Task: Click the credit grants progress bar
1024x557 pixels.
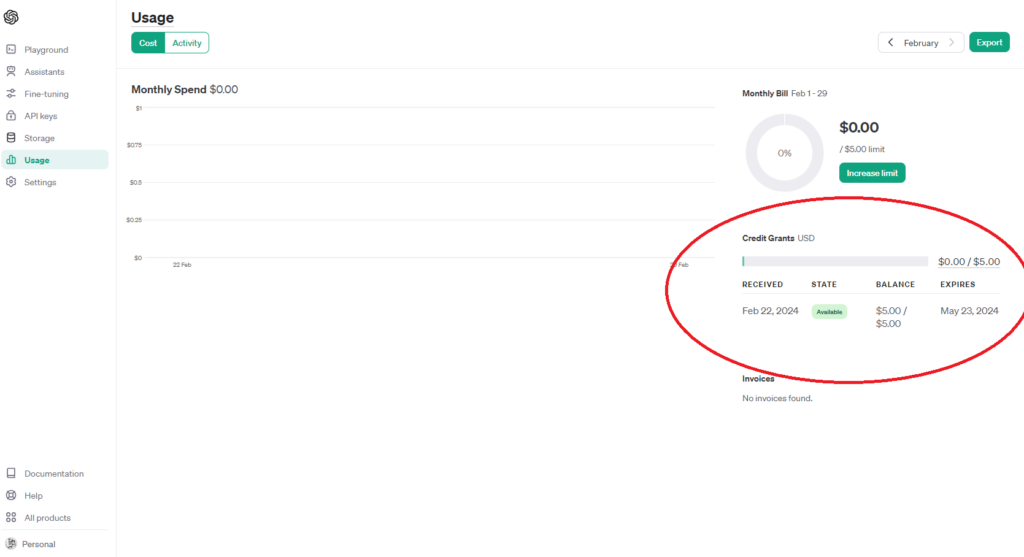Action: [x=835, y=261]
